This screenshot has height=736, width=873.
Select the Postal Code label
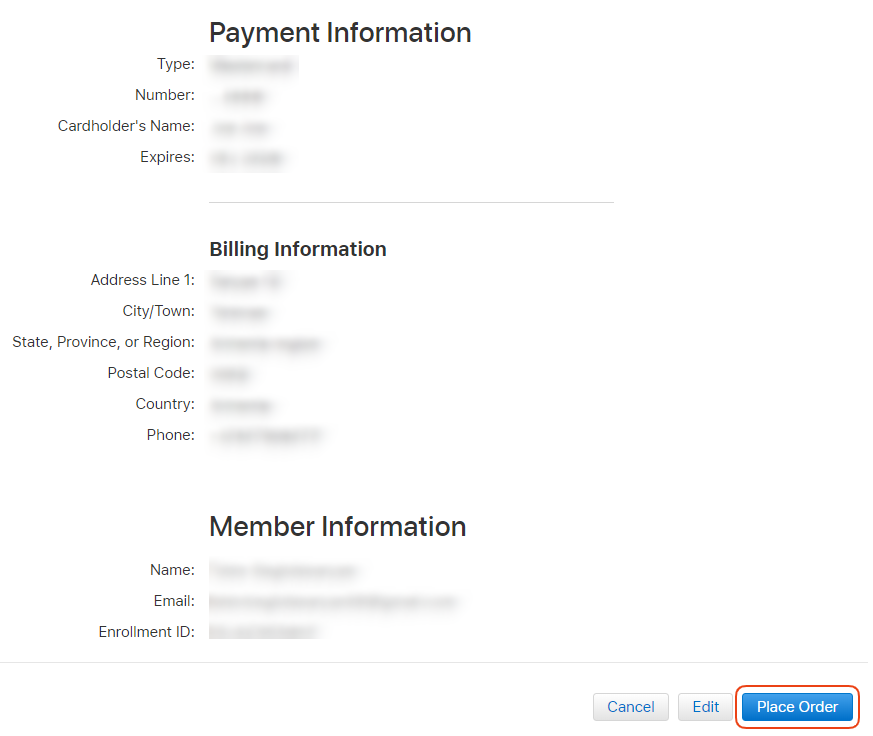(151, 373)
